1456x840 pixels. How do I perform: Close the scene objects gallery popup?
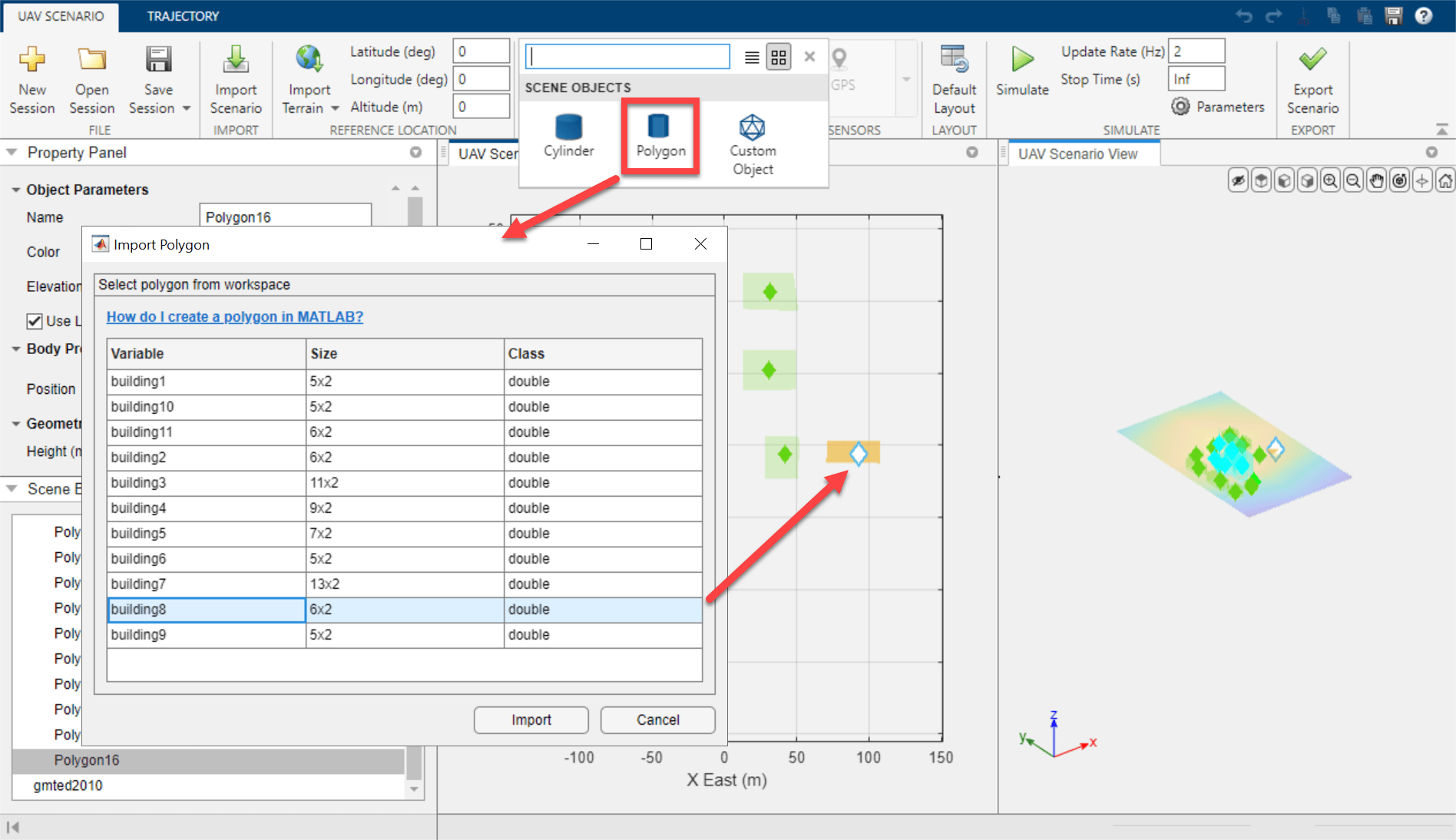(x=809, y=56)
